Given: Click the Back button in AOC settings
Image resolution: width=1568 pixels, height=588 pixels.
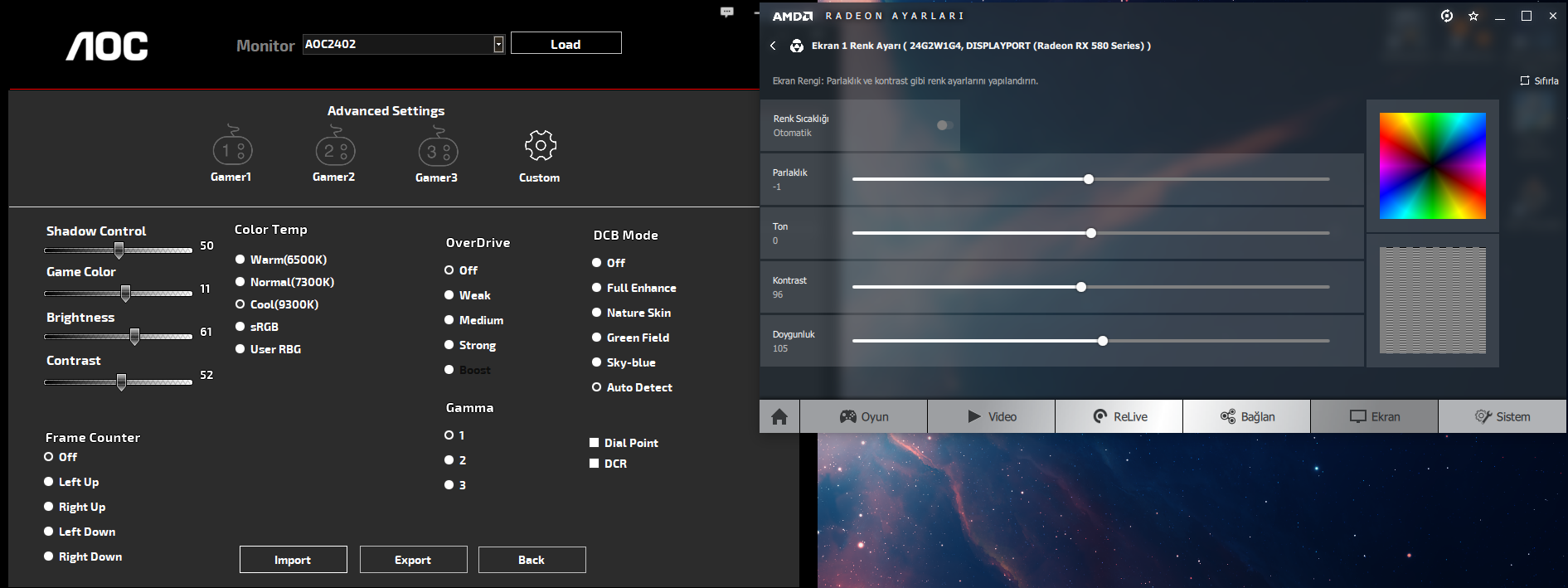Looking at the screenshot, I should [x=532, y=560].
